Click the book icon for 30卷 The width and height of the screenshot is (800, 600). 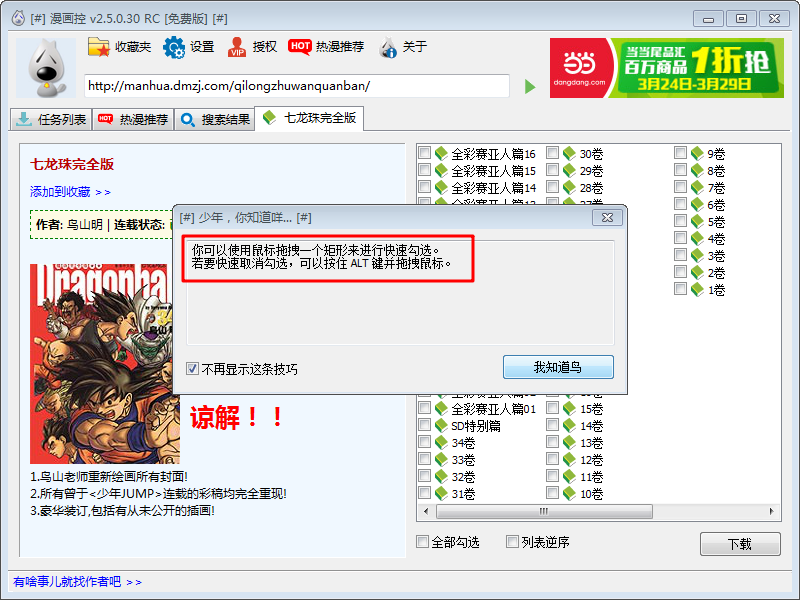point(569,154)
